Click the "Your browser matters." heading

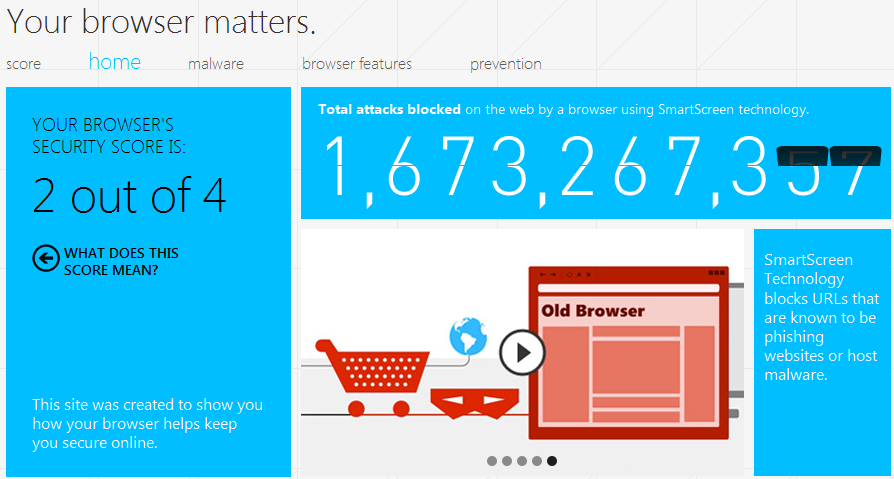pyautogui.click(x=161, y=20)
